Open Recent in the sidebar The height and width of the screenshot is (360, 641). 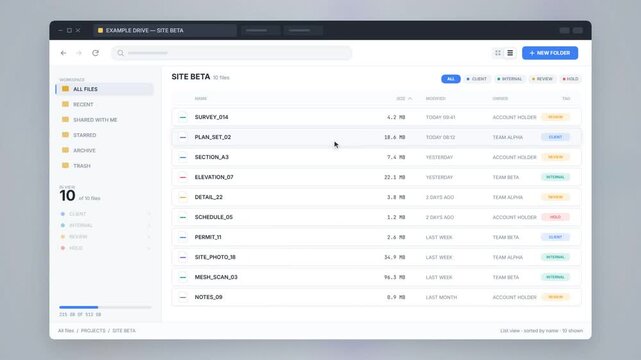pos(105,104)
